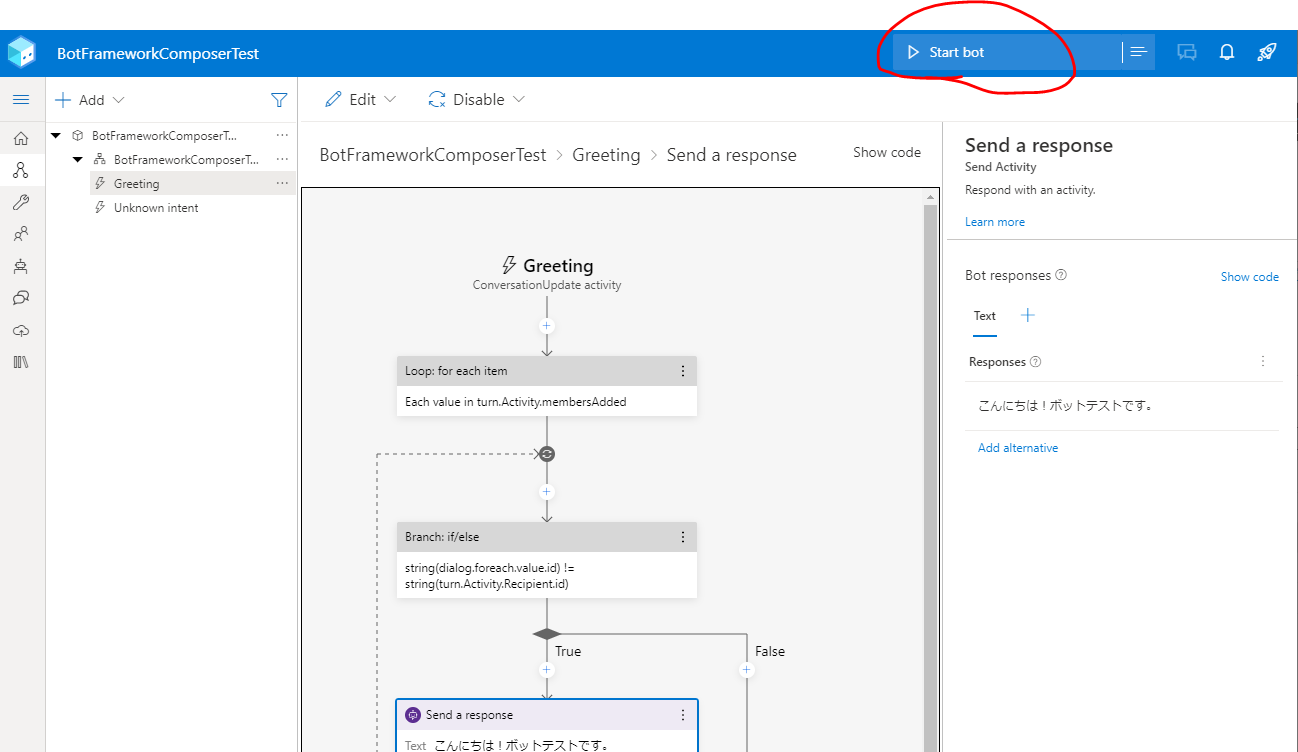Click the Bot responses help info icon
This screenshot has height=752, width=1298.
pyautogui.click(x=1061, y=275)
